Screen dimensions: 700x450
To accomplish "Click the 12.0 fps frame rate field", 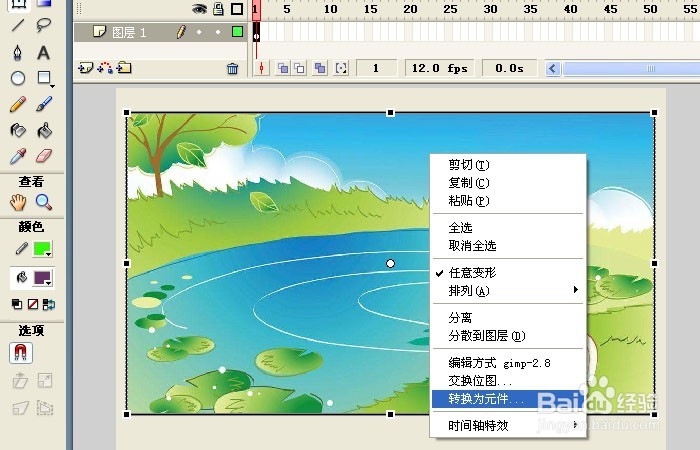I will click(439, 68).
